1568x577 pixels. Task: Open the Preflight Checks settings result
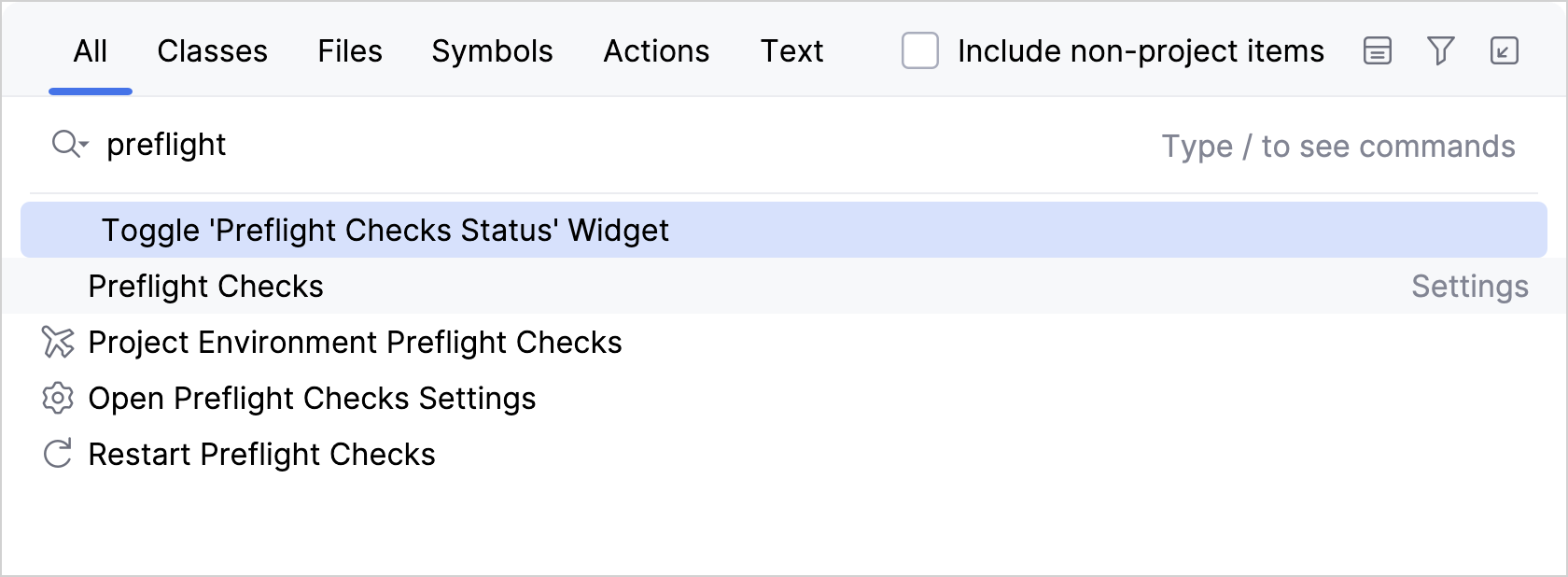205,287
